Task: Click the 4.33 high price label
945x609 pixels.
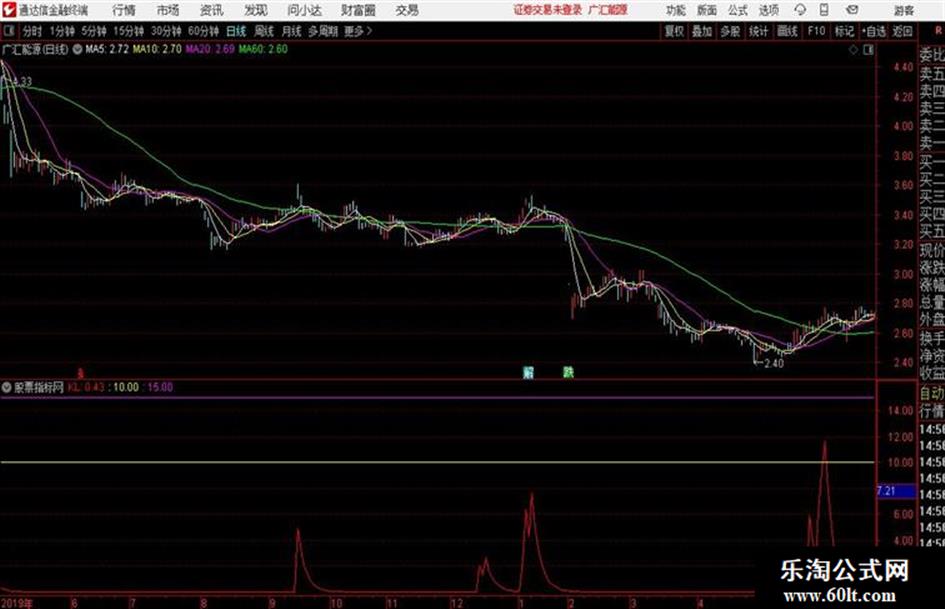Action: [x=22, y=81]
